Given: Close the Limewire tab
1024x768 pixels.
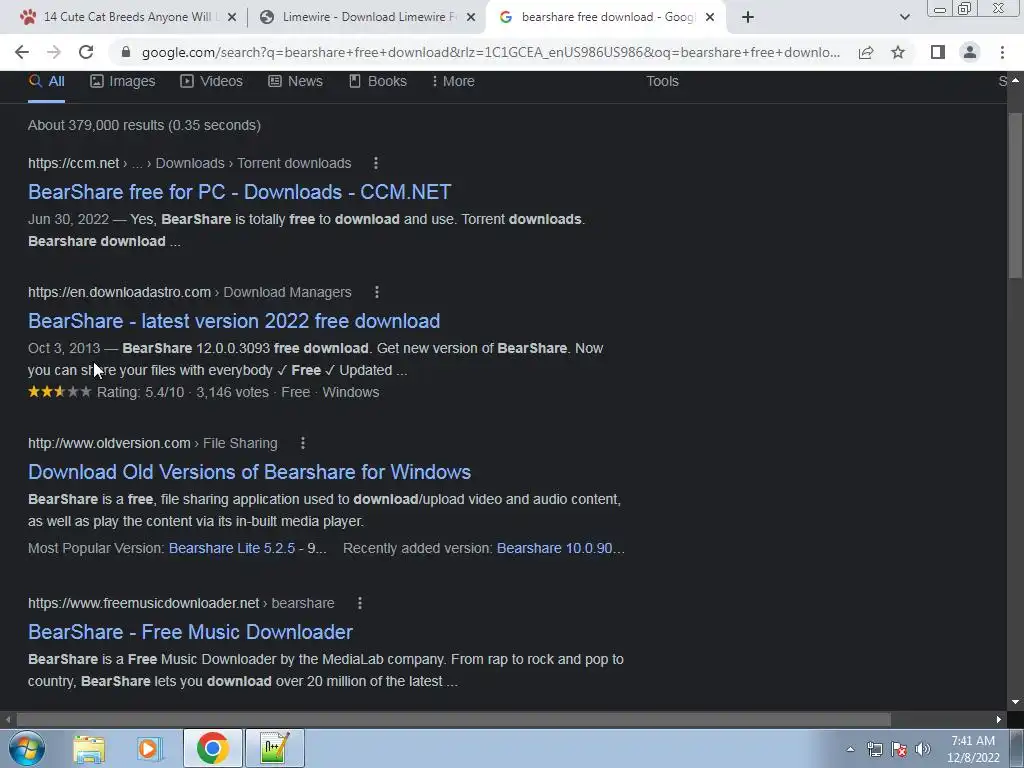Looking at the screenshot, I should [x=470, y=18].
